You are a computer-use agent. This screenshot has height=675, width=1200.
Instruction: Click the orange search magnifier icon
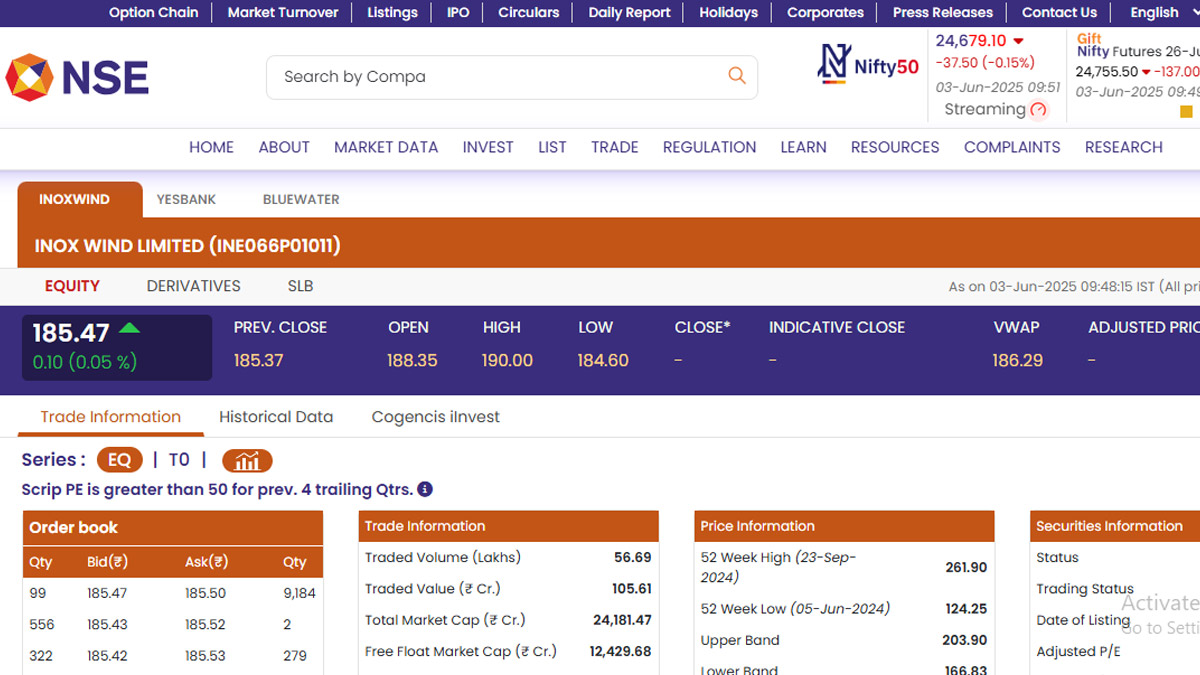pyautogui.click(x=737, y=76)
